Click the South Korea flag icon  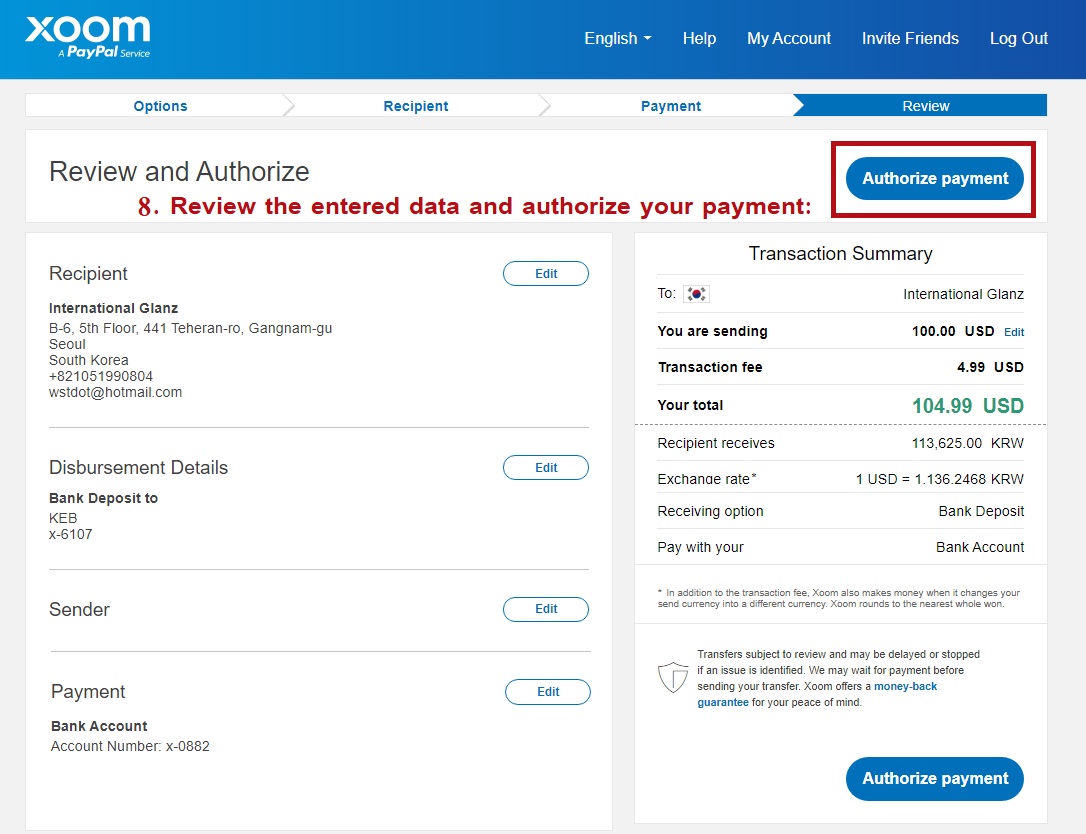coord(696,294)
